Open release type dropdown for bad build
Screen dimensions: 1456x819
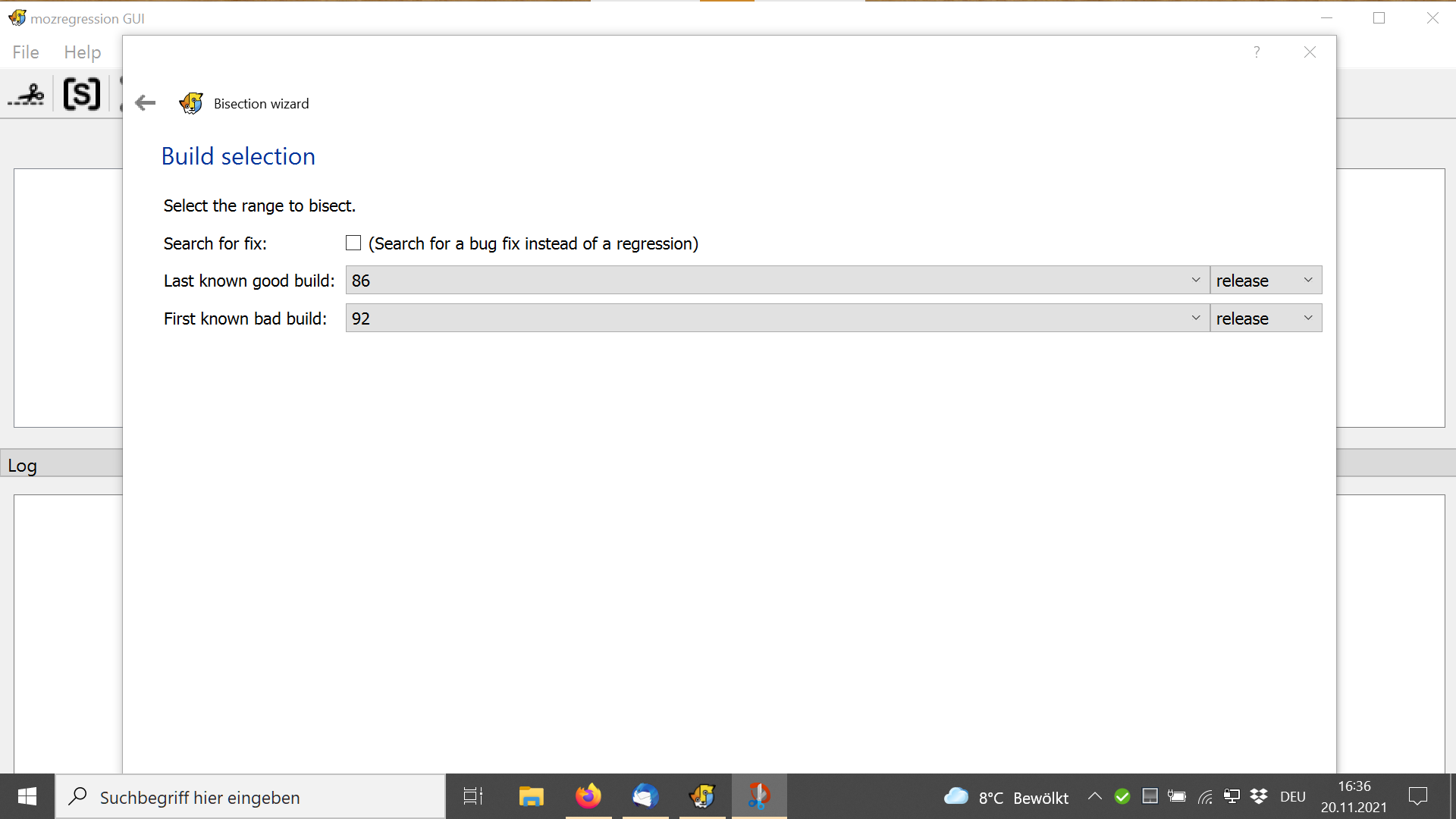pos(1265,318)
